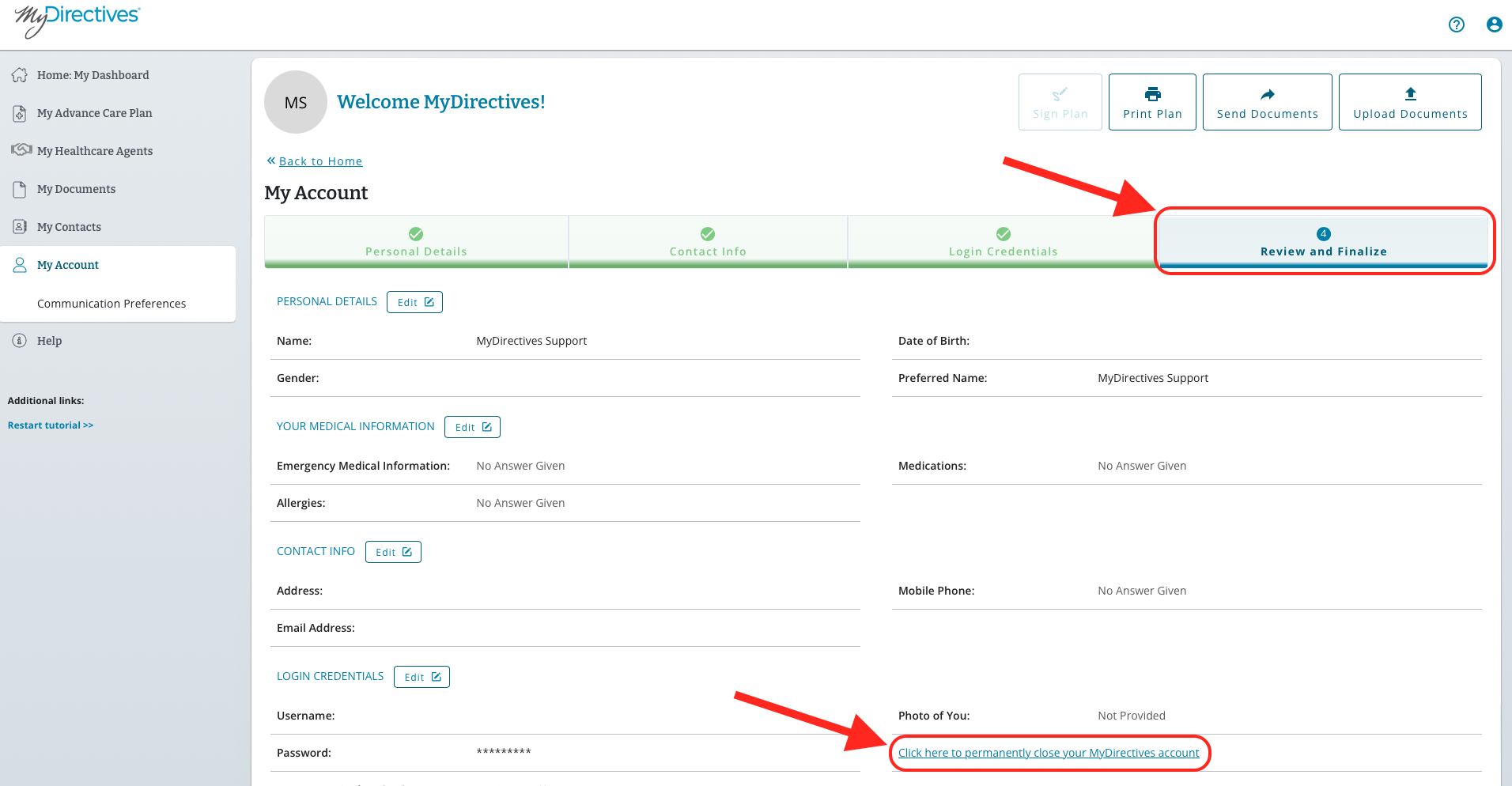Image resolution: width=1512 pixels, height=786 pixels.
Task: Click the Advance Care Plan document icon
Action: click(20, 113)
